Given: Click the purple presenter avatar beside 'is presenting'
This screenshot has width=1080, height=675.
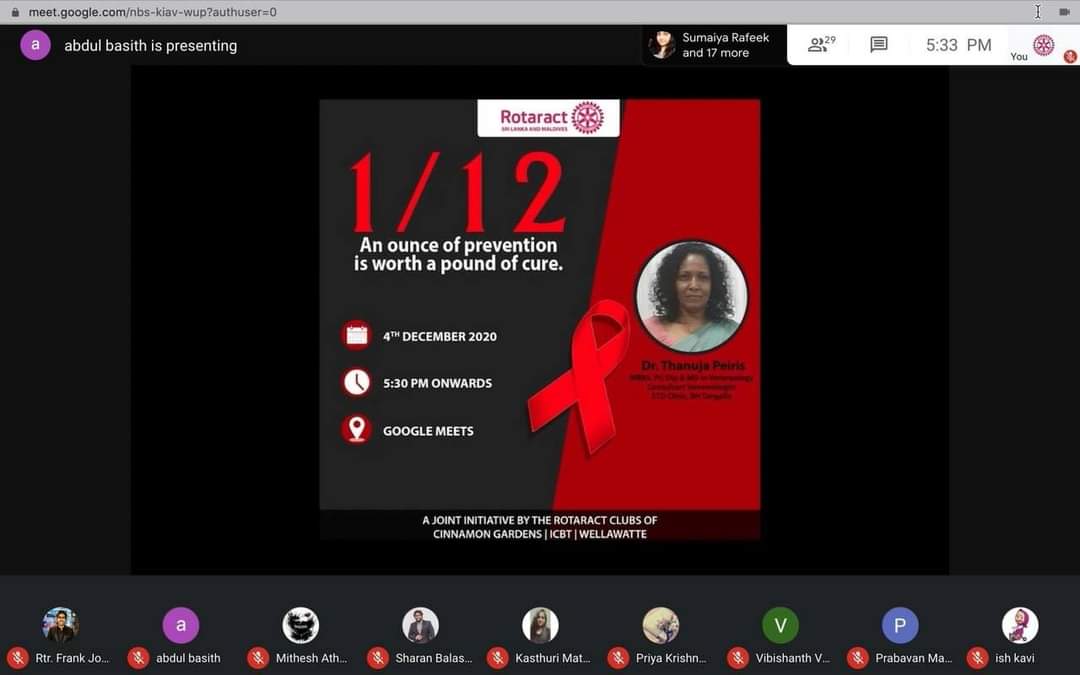Looking at the screenshot, I should click(35, 45).
